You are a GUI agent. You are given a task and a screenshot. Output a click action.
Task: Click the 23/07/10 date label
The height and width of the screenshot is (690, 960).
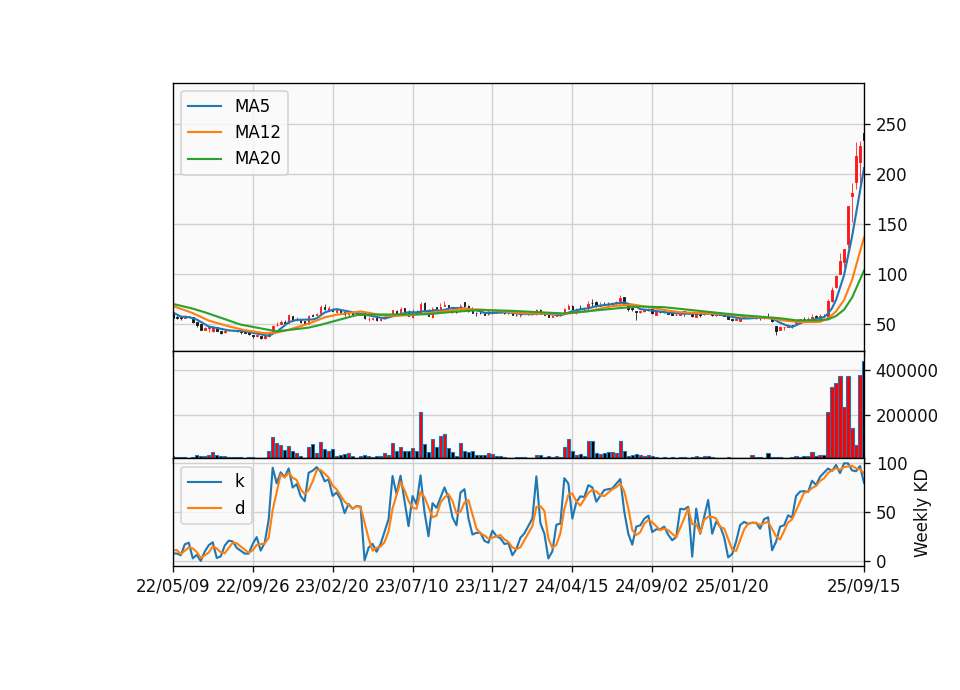pyautogui.click(x=412, y=587)
